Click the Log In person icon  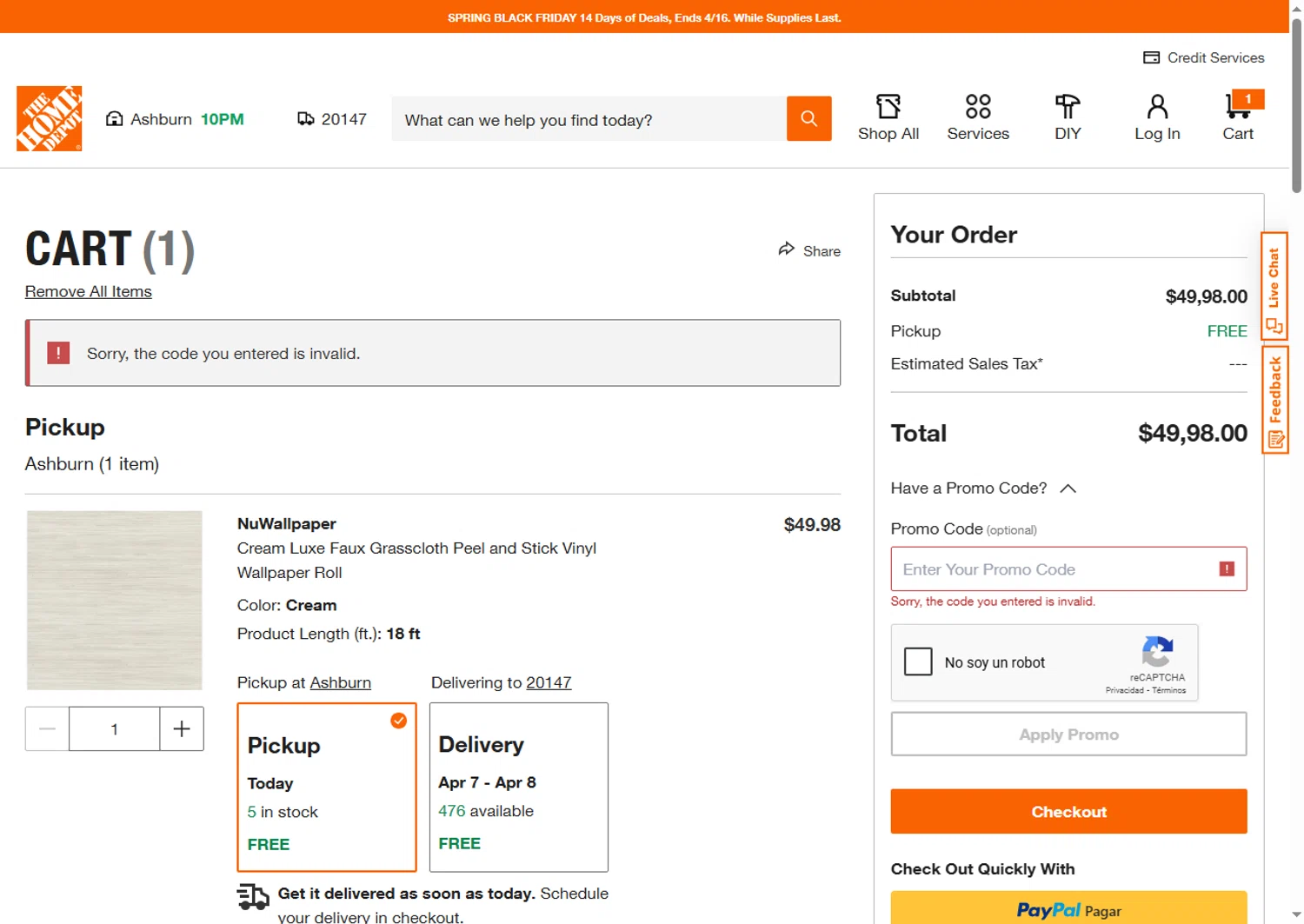[x=1157, y=106]
